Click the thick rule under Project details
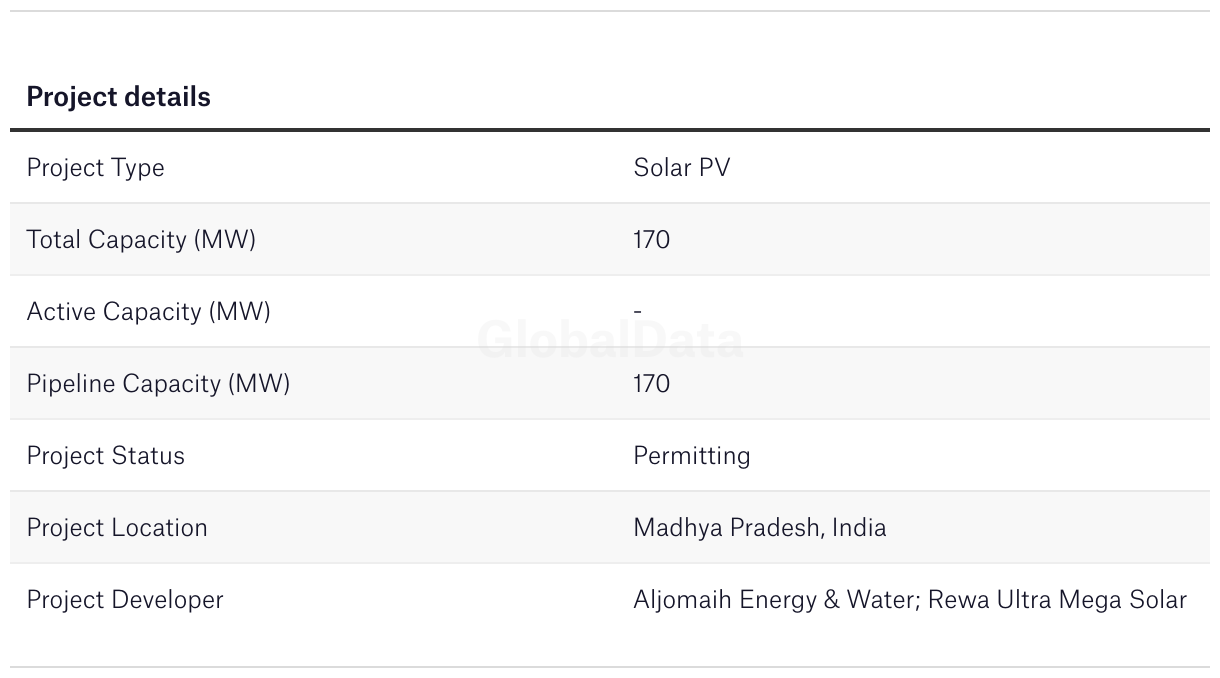Screen dimensions: 1220x678 (x=610, y=130)
